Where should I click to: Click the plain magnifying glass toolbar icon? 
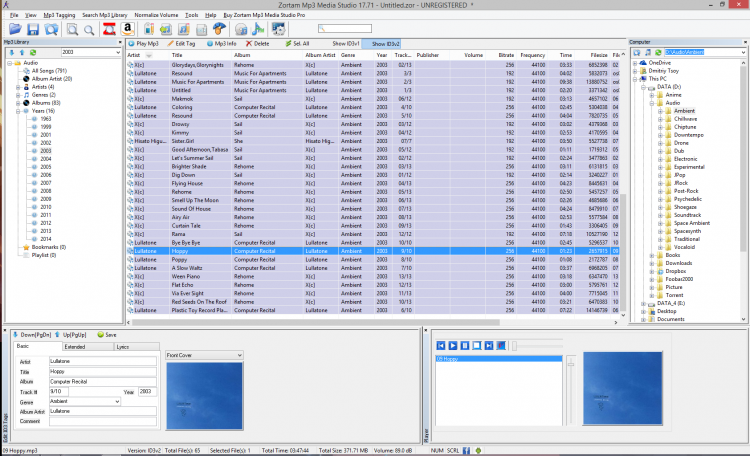[89, 30]
